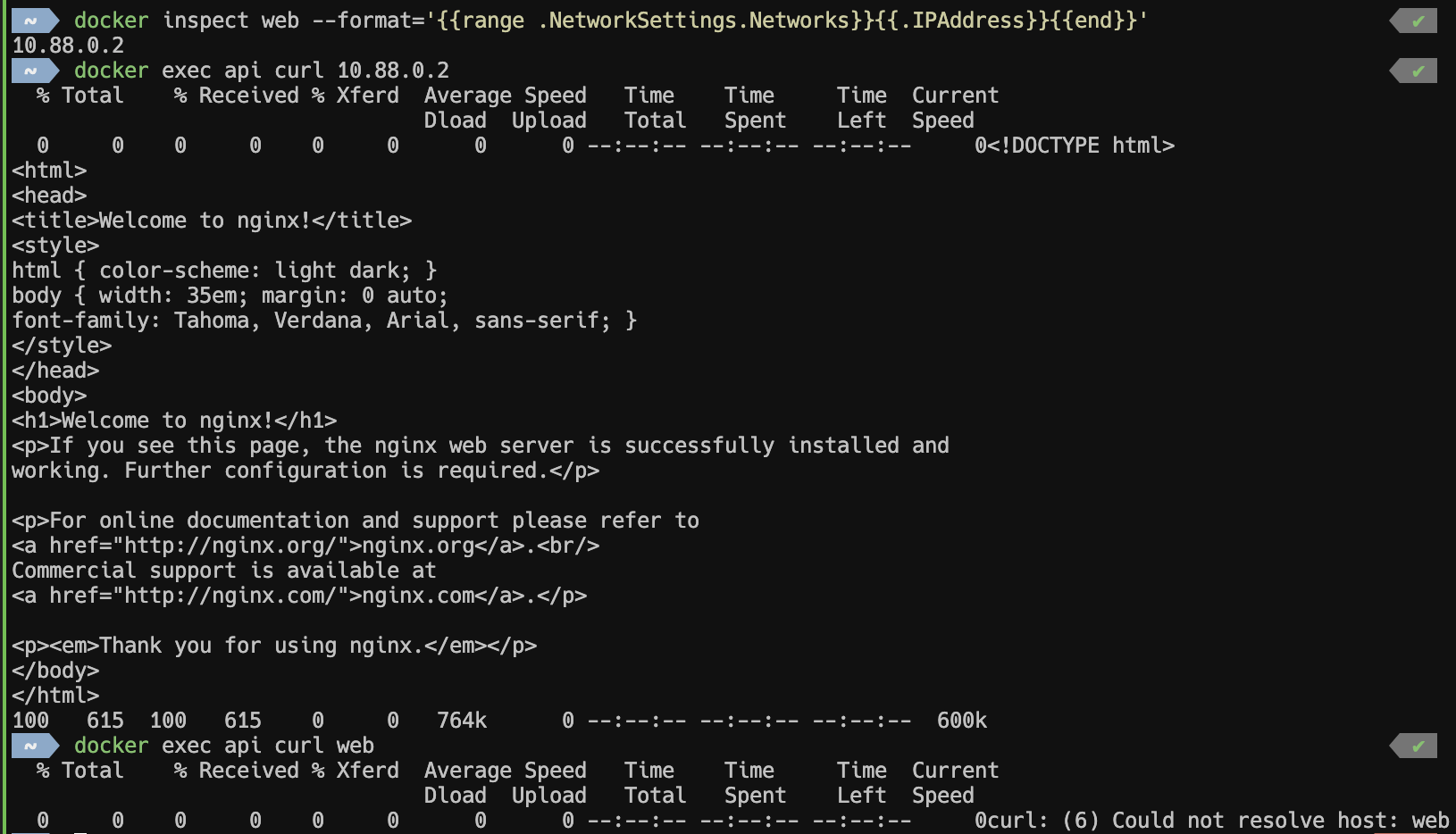Click the 10.88.0.2 IP address output line
Viewport: 1456px width, 834px height.
(68, 45)
